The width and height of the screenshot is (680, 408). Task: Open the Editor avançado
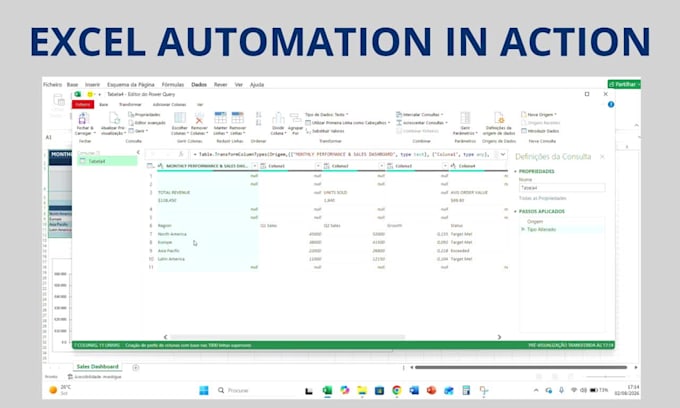coord(147,123)
